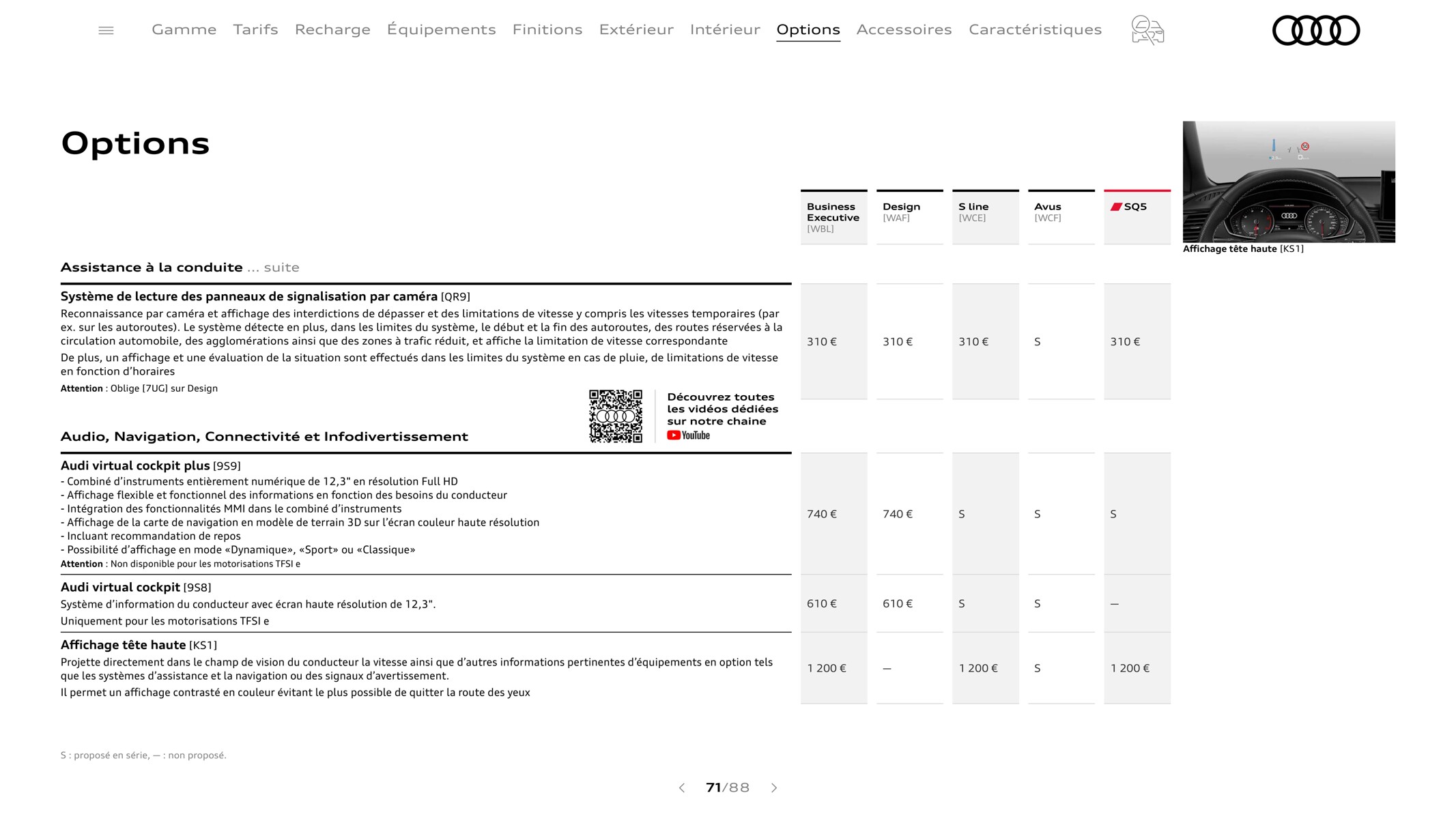The image size is (1456, 819).
Task: Go to previous page arrow
Action: [x=681, y=788]
